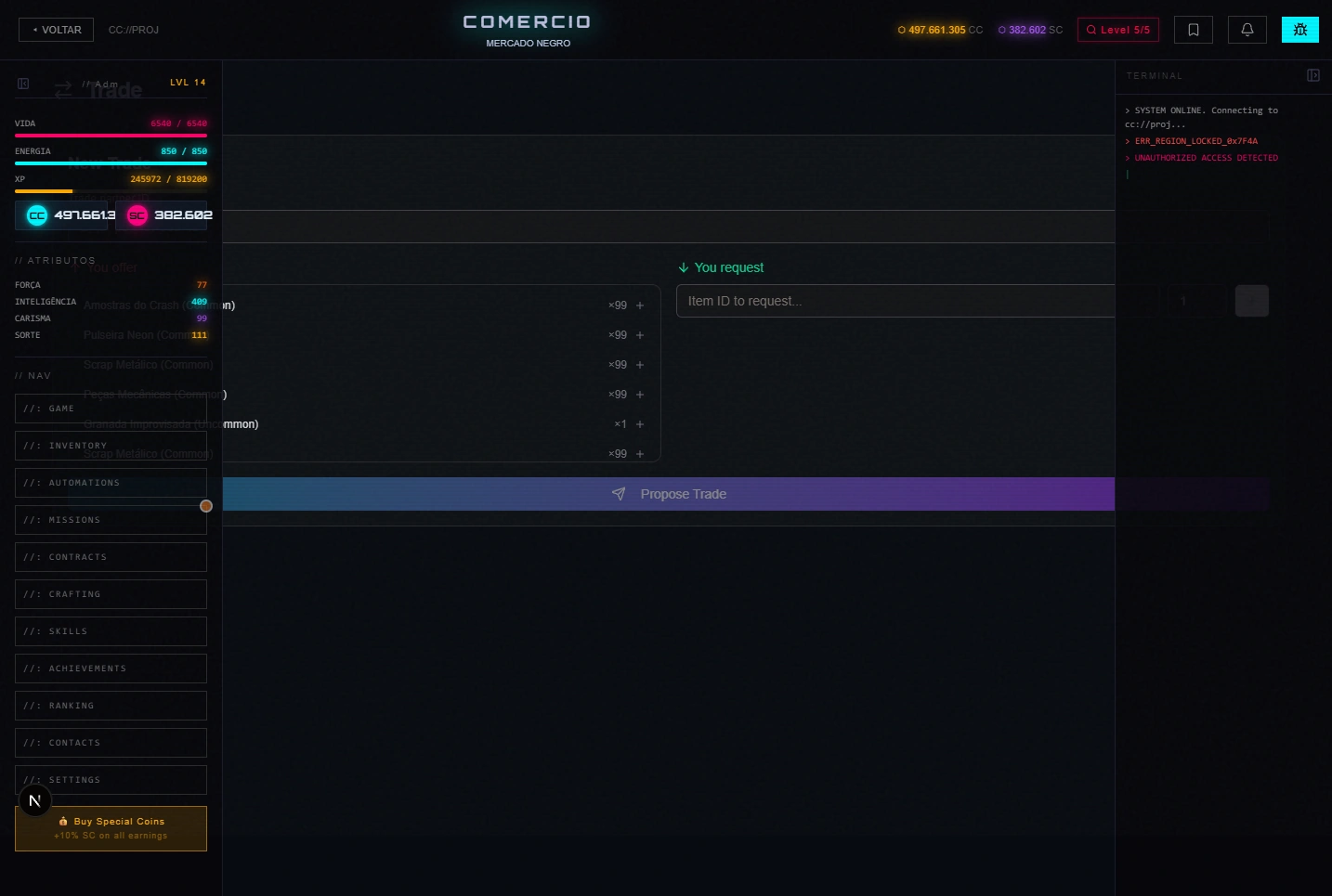Screen dimensions: 1332x896
Task: Click the LVL 14 label
Action: (x=188, y=83)
